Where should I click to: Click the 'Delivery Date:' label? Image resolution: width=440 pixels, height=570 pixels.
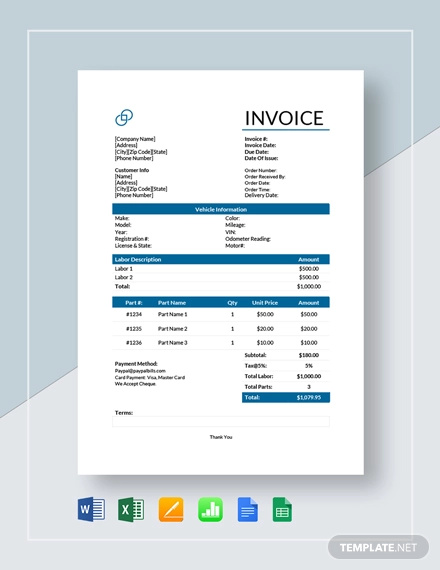point(261,195)
